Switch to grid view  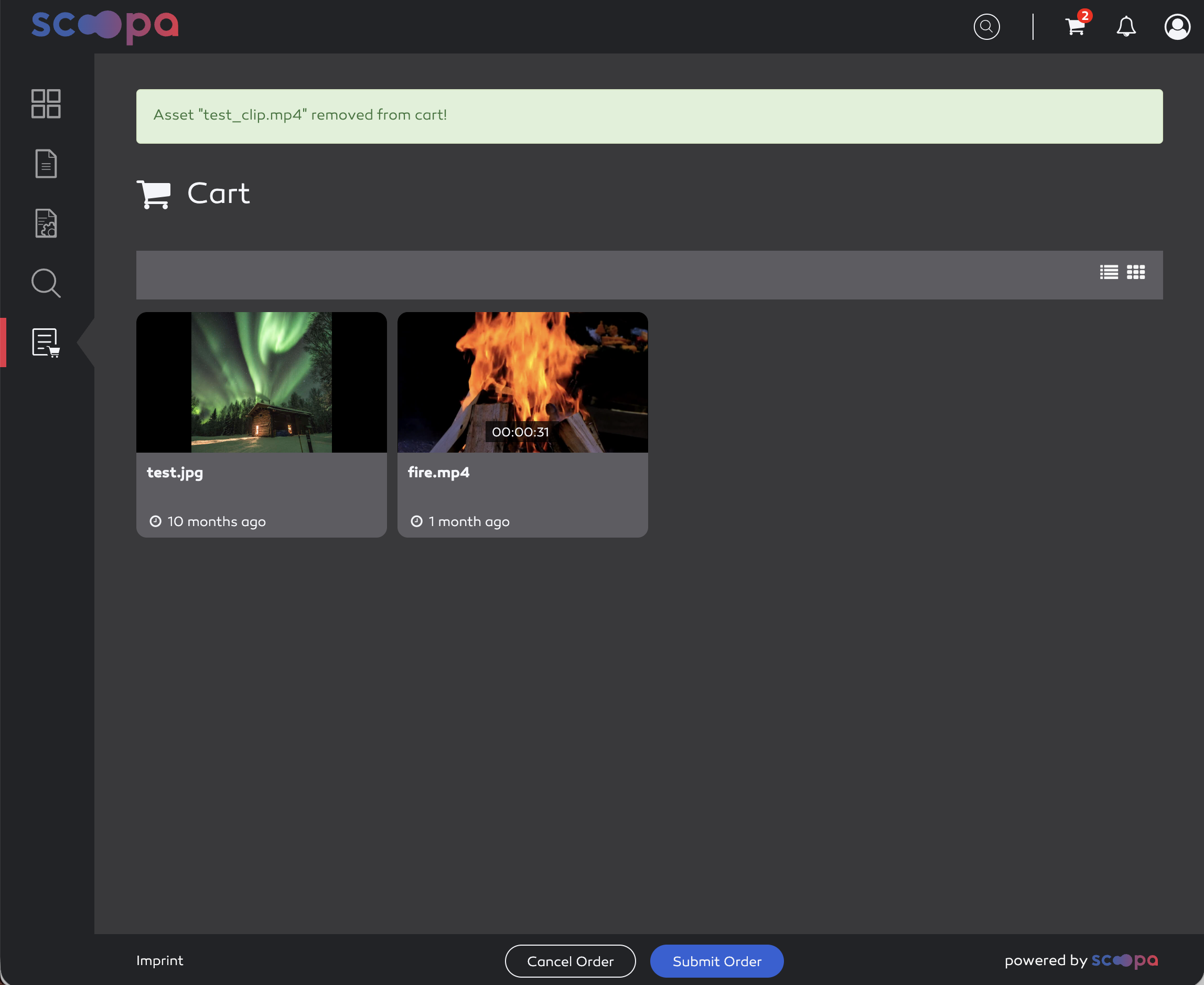pos(1135,272)
